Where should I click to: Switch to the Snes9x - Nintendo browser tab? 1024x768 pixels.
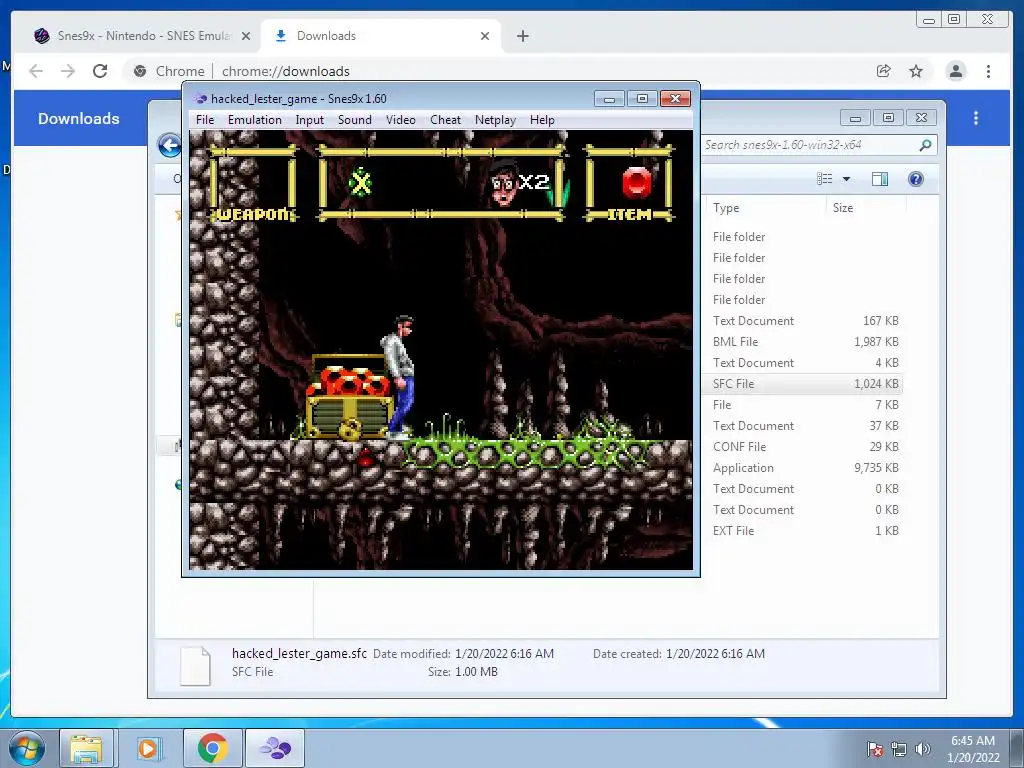(142, 36)
